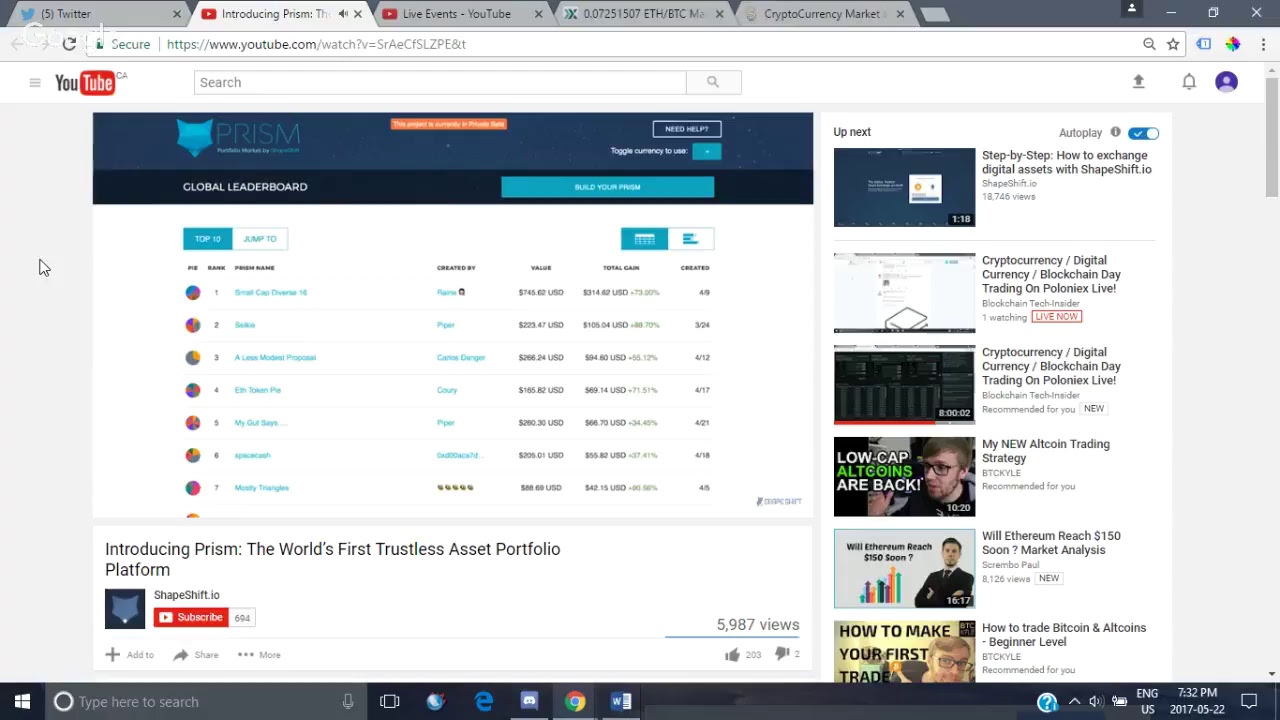Viewport: 1280px width, 720px height.
Task: Open the account avatar menu
Action: pyautogui.click(x=1227, y=82)
